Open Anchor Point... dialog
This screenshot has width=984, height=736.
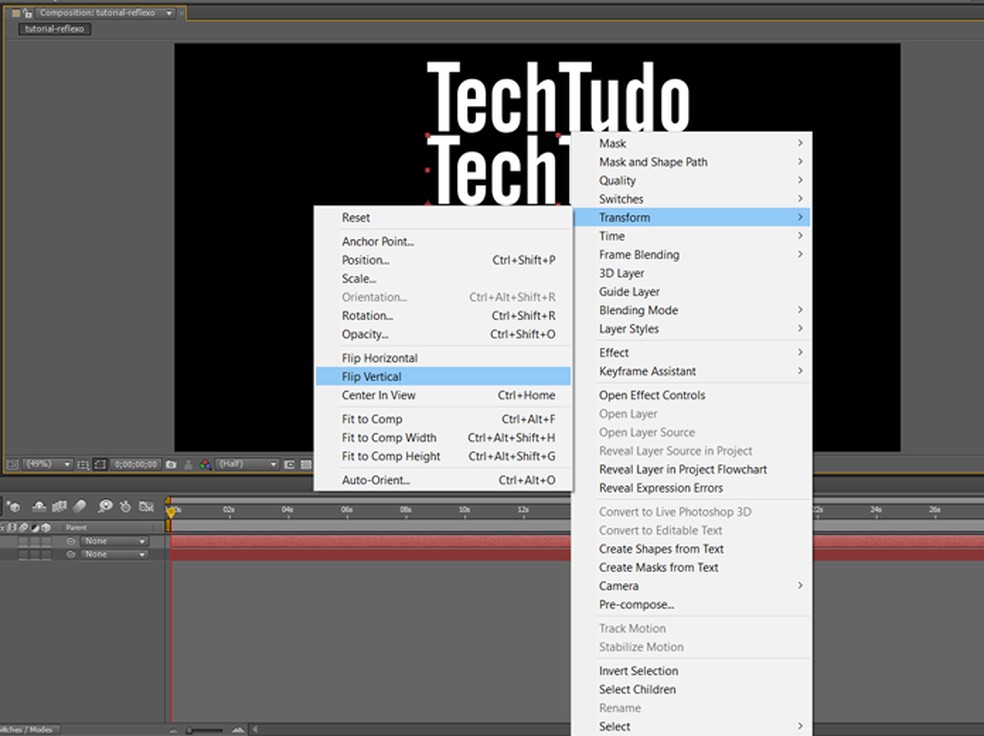pyautogui.click(x=443, y=242)
